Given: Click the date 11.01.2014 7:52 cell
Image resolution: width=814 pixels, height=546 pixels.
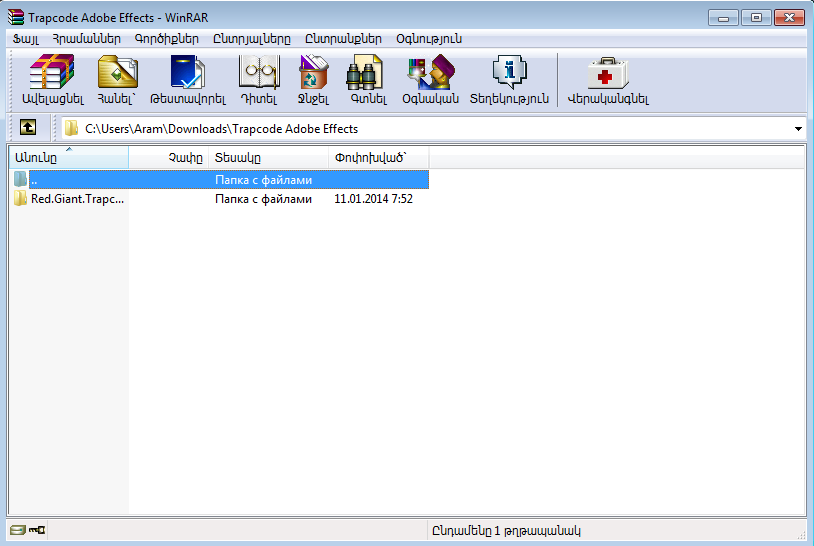Looking at the screenshot, I should tap(373, 199).
